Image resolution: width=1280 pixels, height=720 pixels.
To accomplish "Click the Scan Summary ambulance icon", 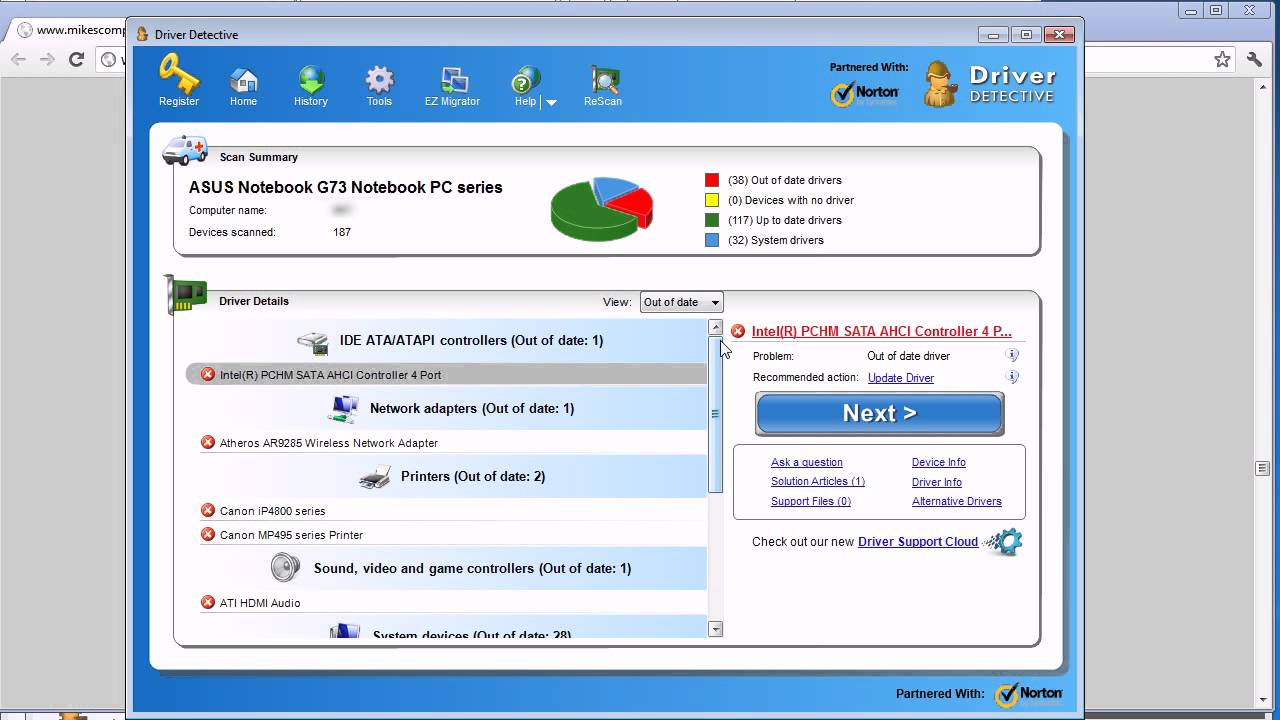I will click(185, 151).
